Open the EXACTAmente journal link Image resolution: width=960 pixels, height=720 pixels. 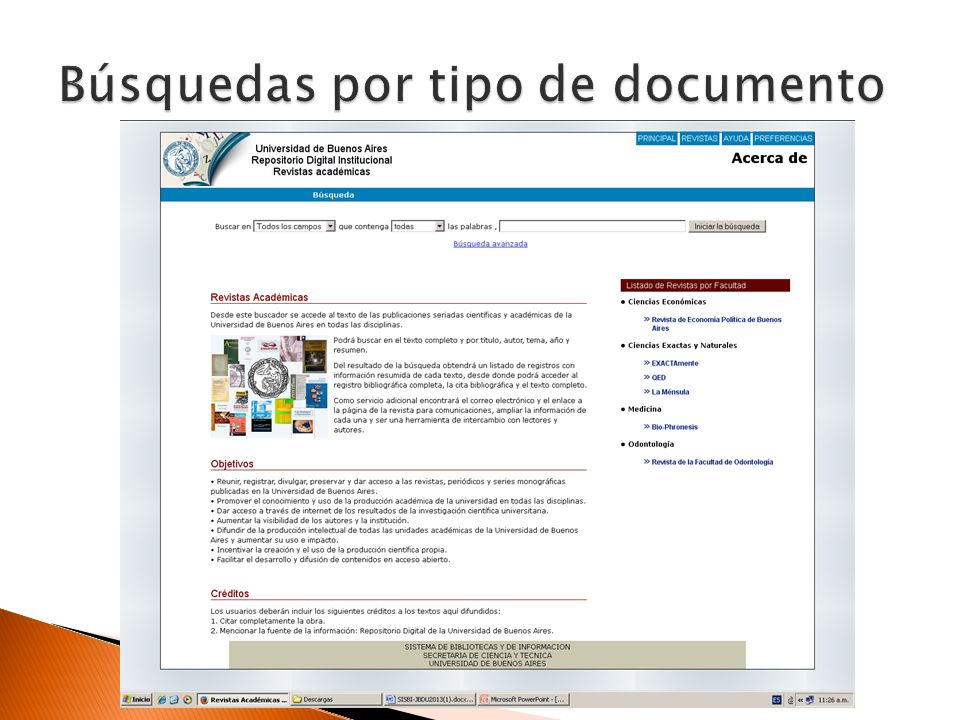pyautogui.click(x=674, y=363)
